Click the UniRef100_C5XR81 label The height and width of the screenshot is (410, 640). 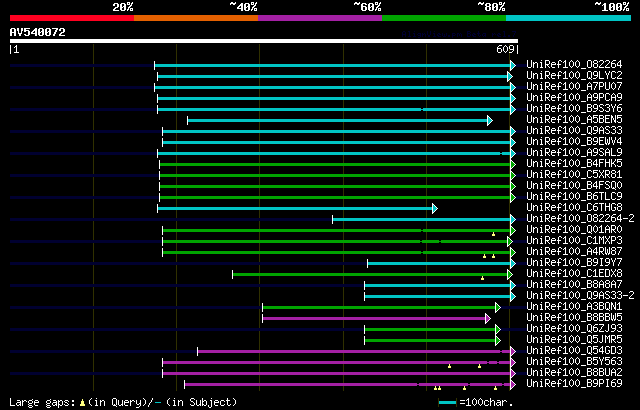tap(574, 175)
